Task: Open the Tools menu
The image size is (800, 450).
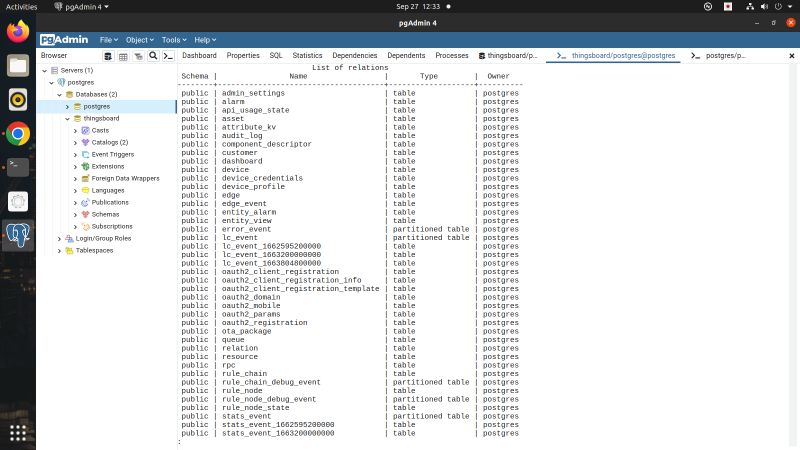Action: pos(174,40)
